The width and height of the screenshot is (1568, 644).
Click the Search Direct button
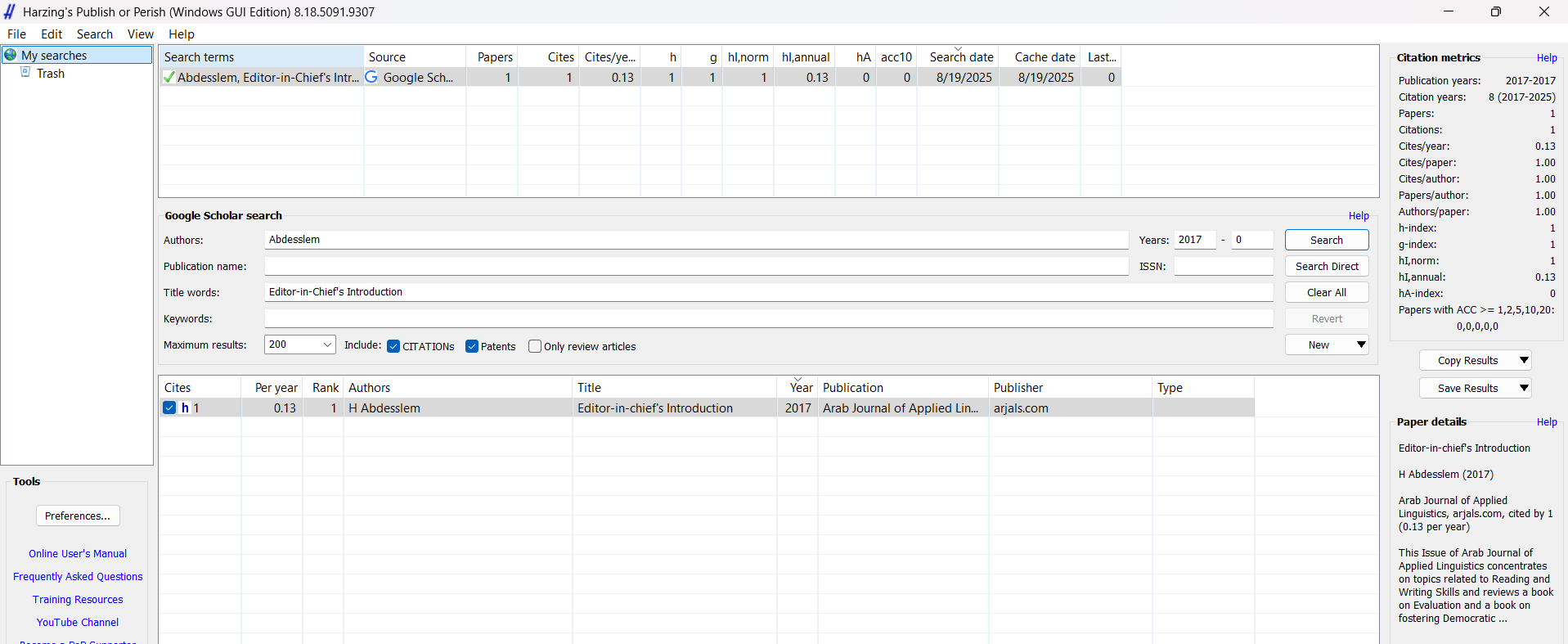(x=1327, y=266)
